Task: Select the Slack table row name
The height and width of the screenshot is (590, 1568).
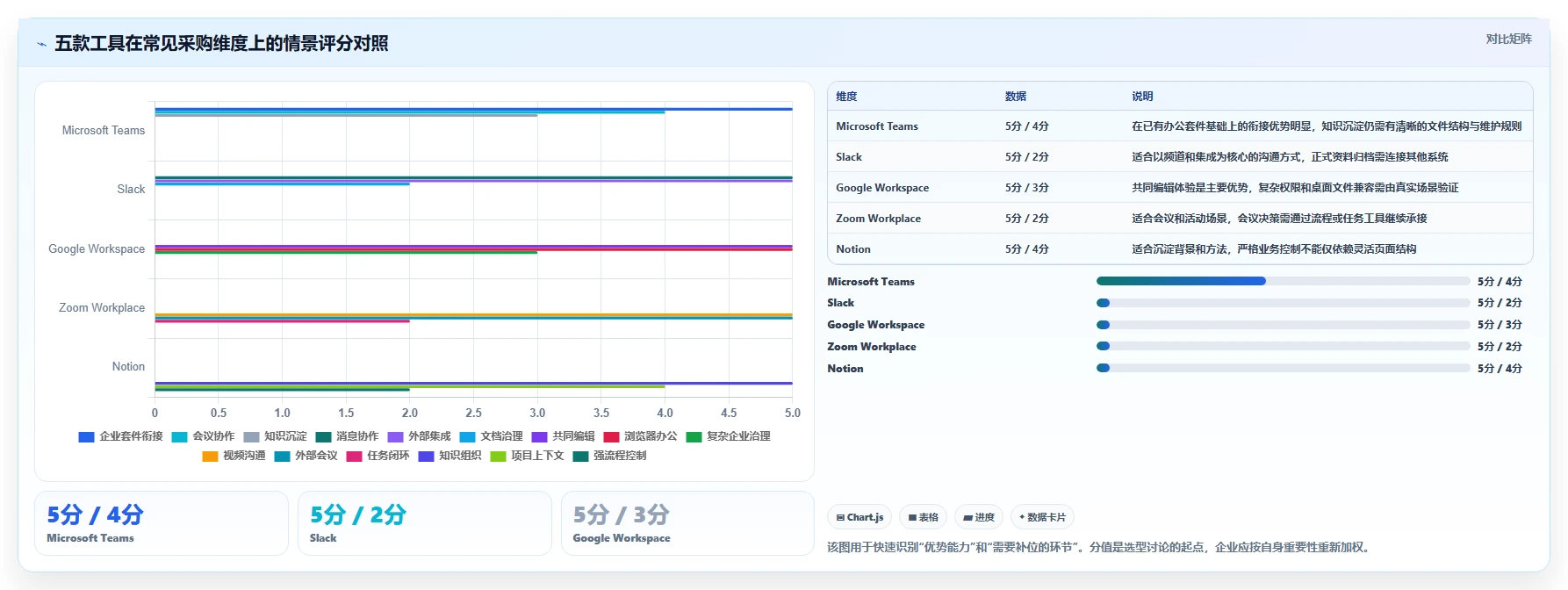Action: coord(849,157)
